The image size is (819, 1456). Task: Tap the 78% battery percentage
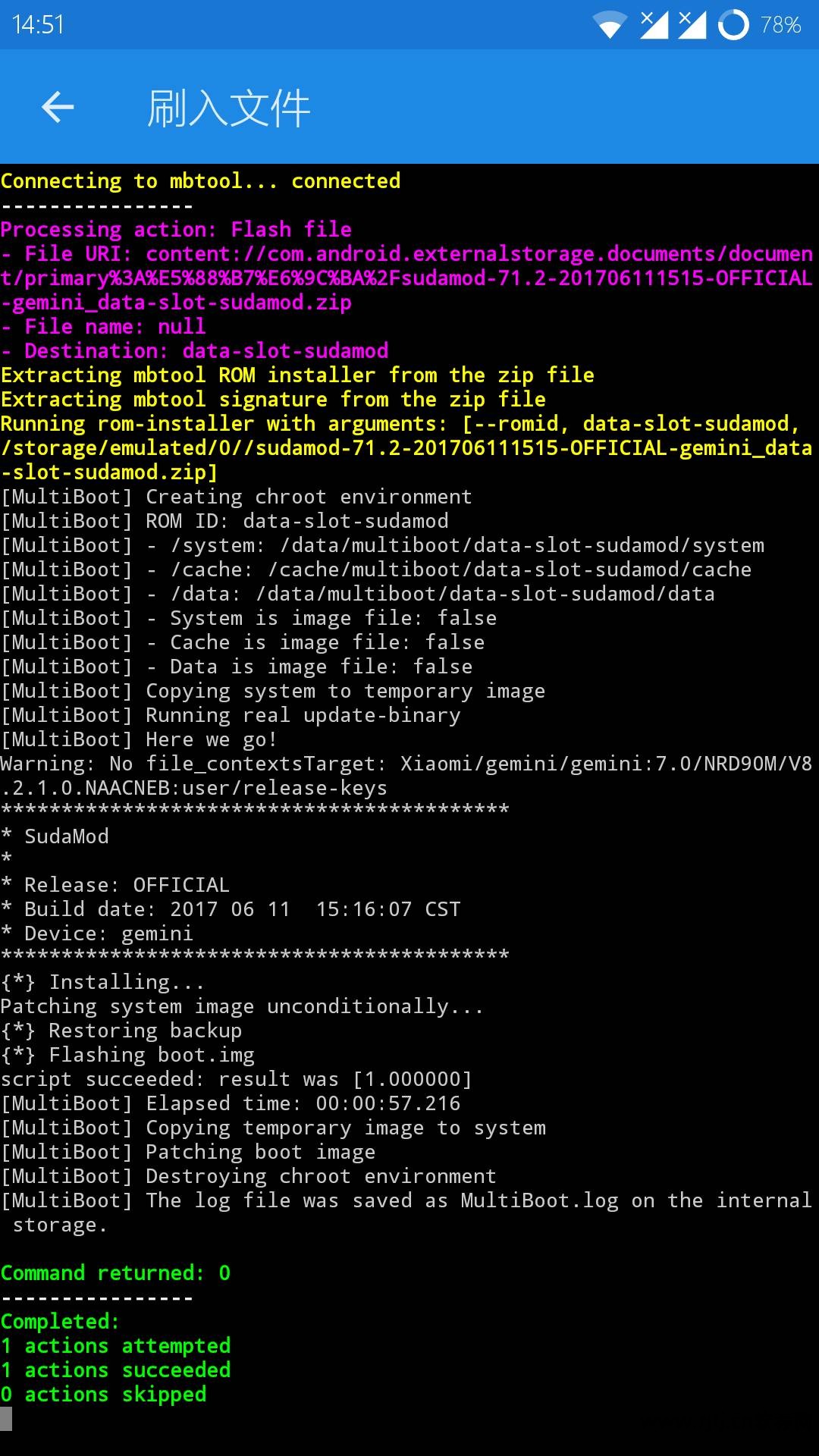780,25
